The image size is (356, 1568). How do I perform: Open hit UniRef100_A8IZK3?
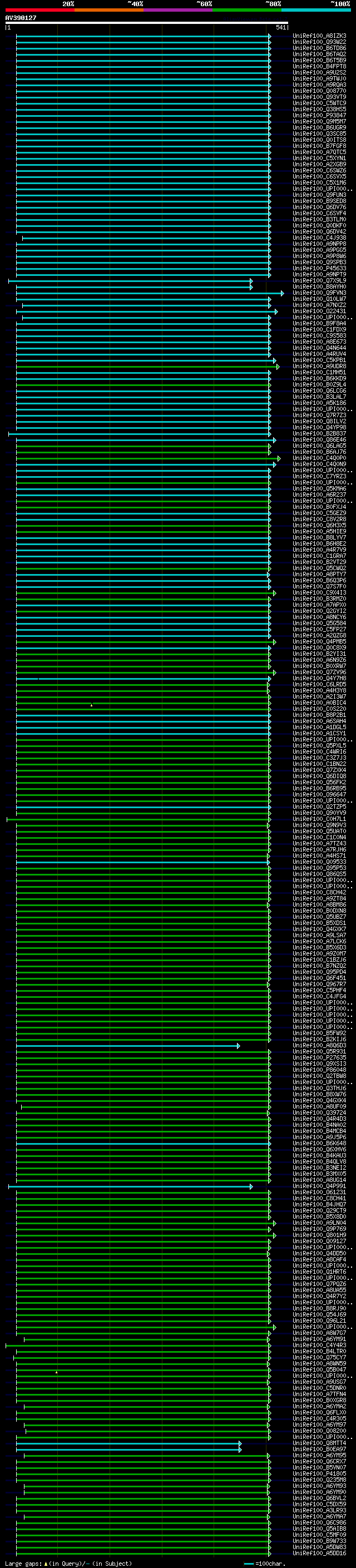tap(319, 36)
